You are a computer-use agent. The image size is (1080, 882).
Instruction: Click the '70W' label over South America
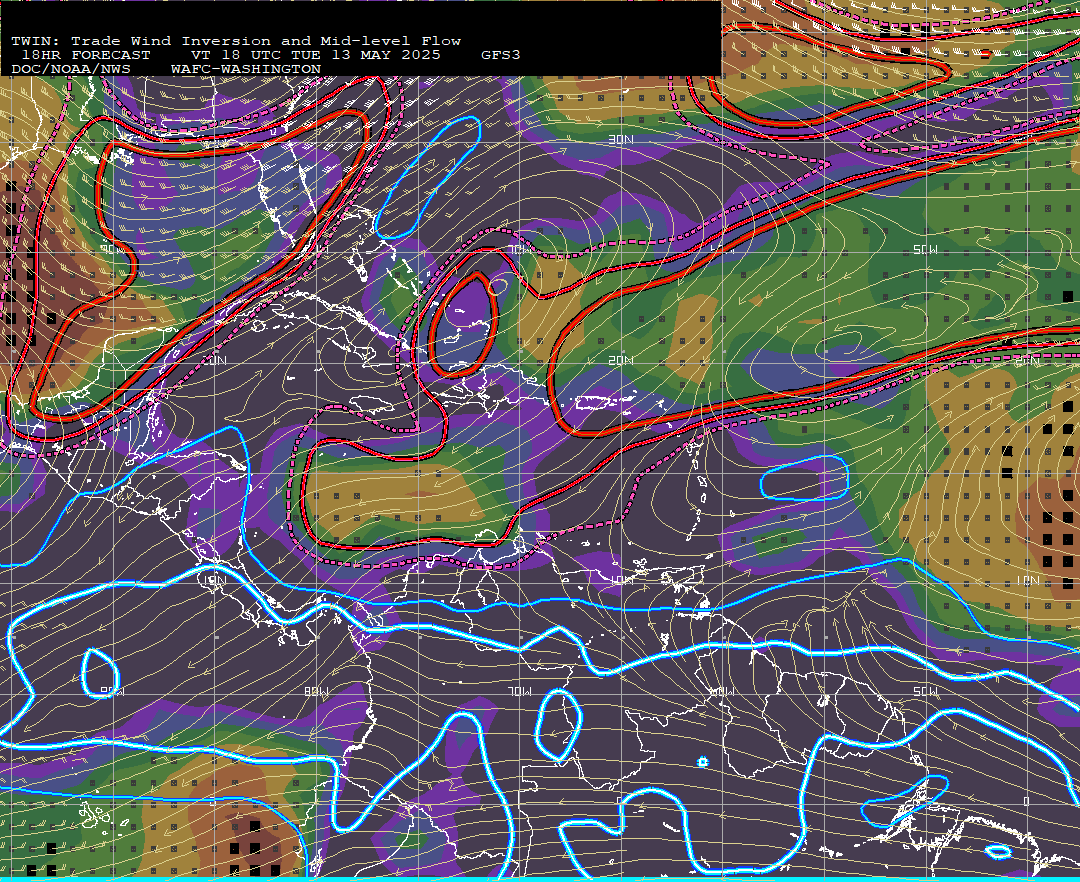pyautogui.click(x=520, y=691)
